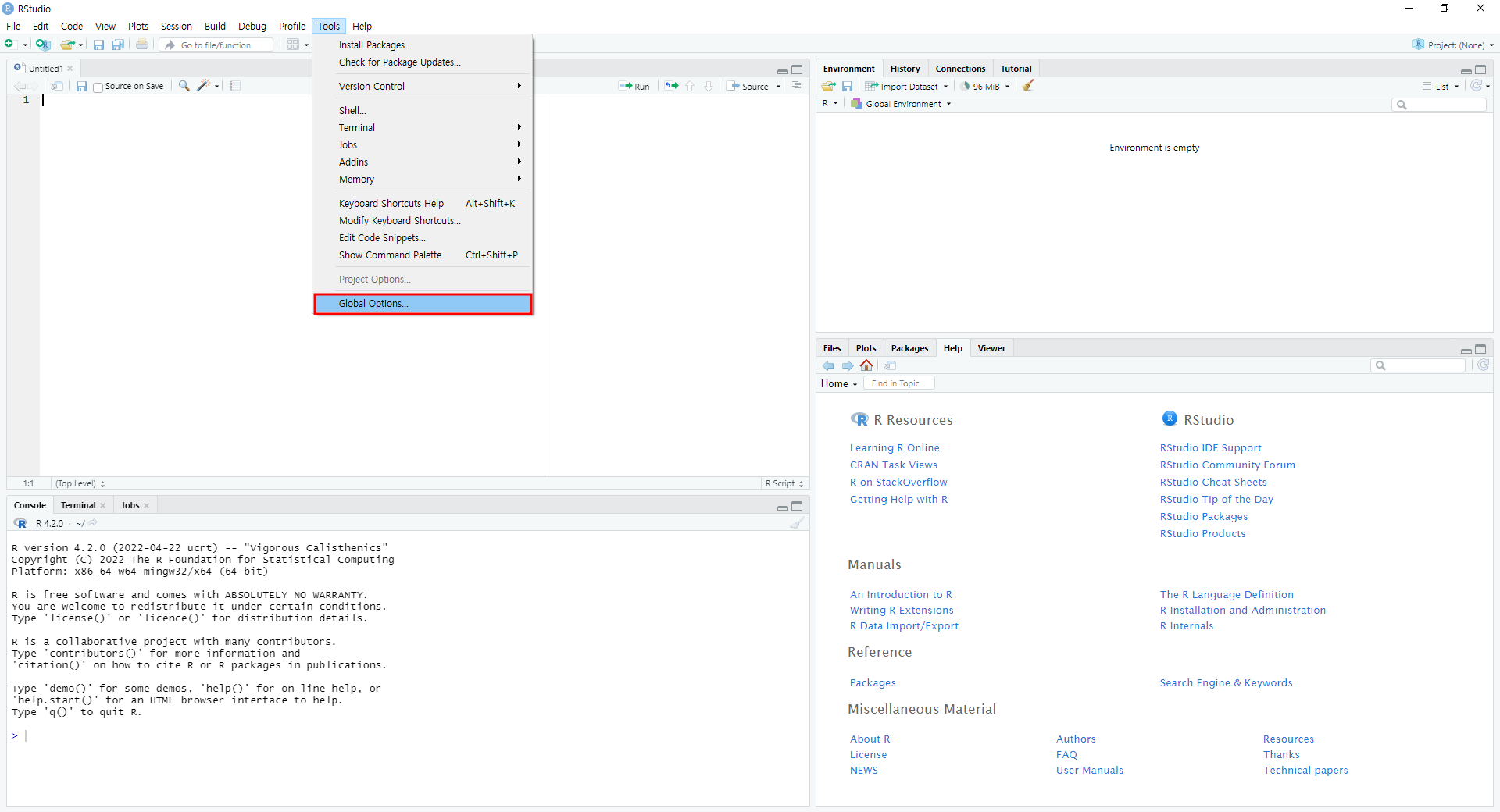Click the Print icon in toolbar
Viewport: 1500px width, 812px height.
point(142,45)
